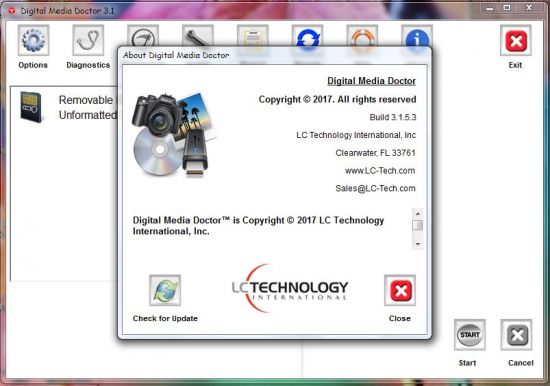Click 'Clearwater, FL 33761' address text
The height and width of the screenshot is (386, 550).
point(375,153)
